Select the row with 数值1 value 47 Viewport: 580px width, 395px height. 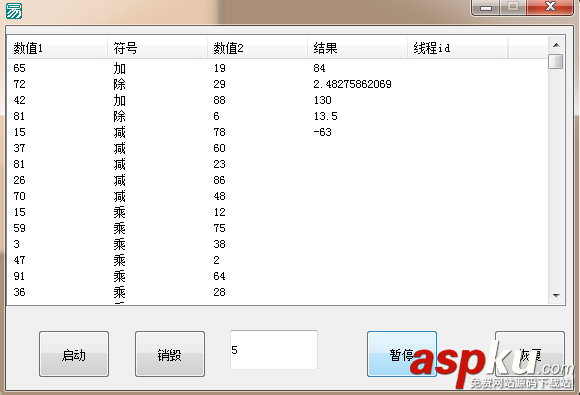[277, 260]
